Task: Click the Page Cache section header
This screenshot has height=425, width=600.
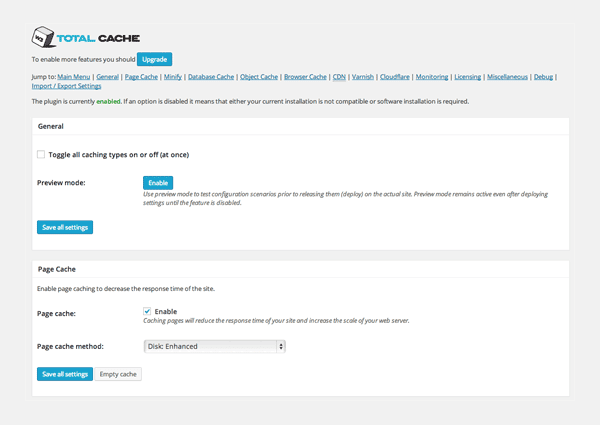Action: click(301, 269)
